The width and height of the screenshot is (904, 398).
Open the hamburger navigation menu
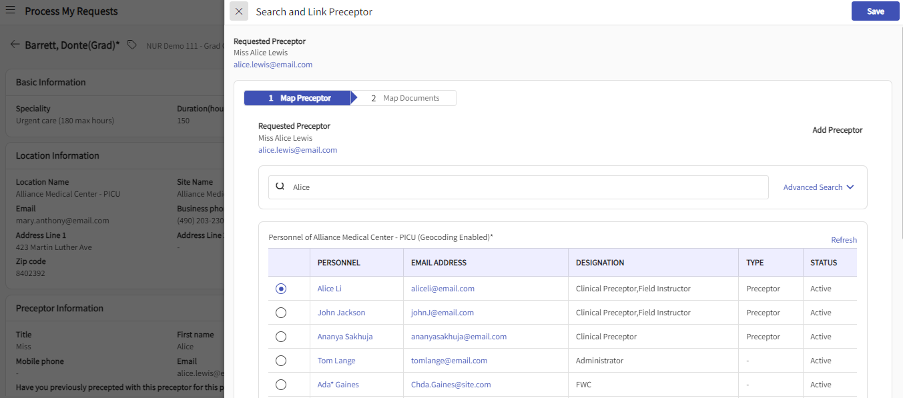[10, 11]
